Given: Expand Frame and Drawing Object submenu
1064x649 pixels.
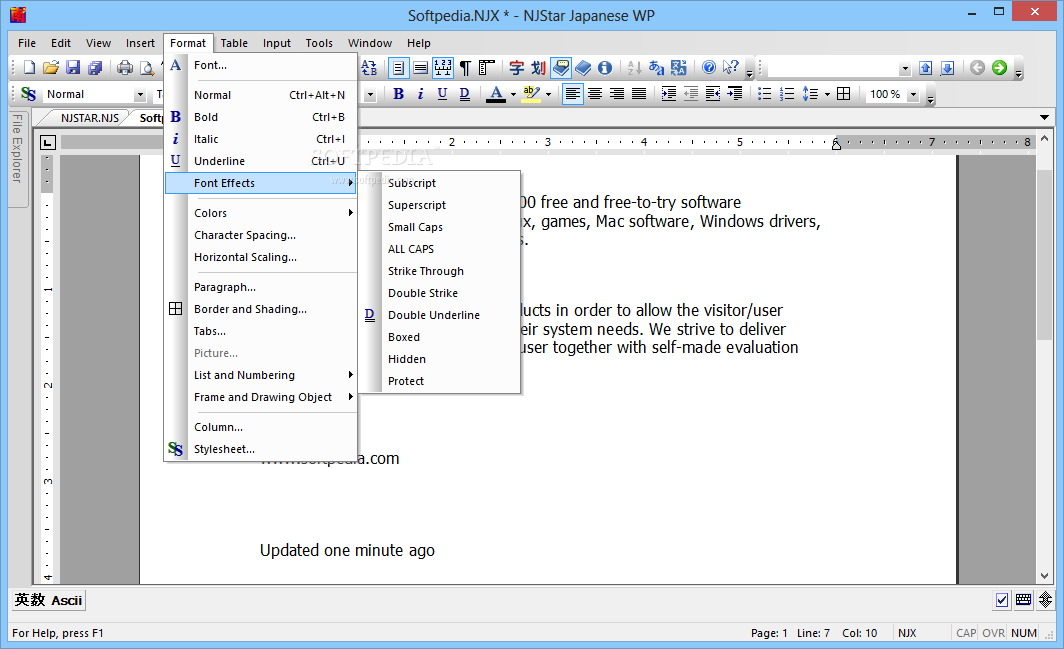Looking at the screenshot, I should (x=261, y=397).
